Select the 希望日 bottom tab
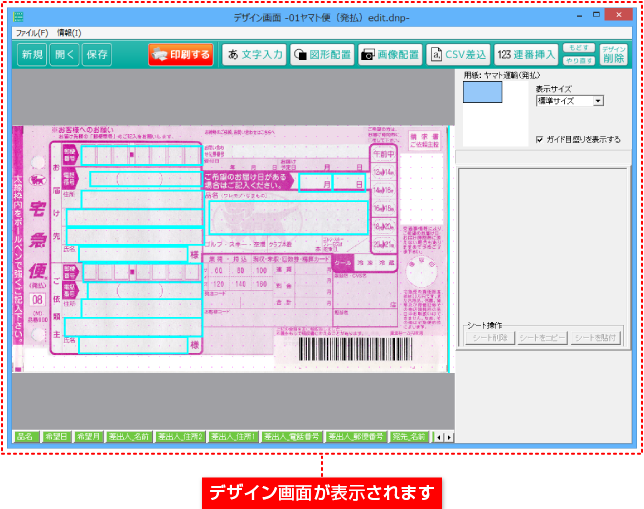Viewport: 644px width, 509px height. [56, 437]
